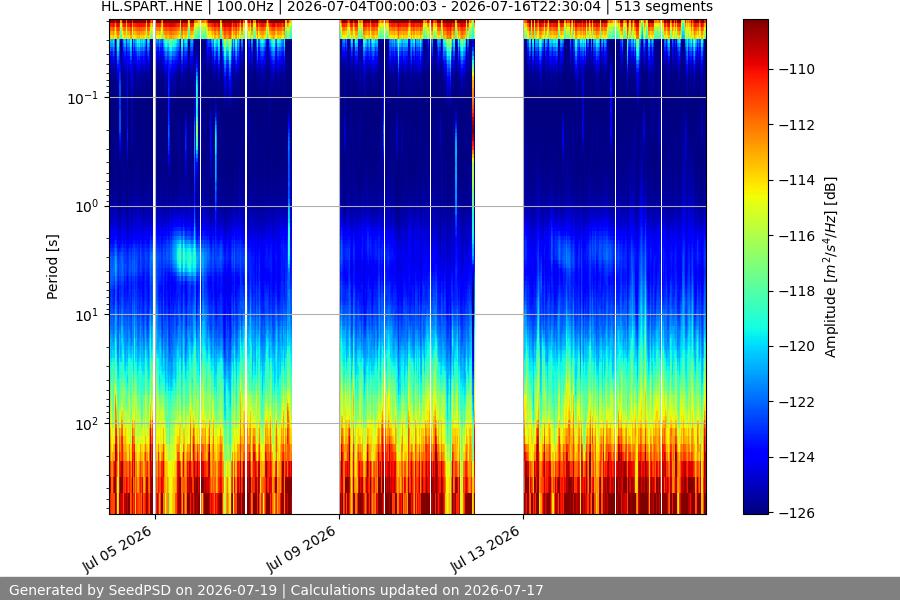Click the 10² period tick label
This screenshot has height=600, width=900.
(x=86, y=424)
